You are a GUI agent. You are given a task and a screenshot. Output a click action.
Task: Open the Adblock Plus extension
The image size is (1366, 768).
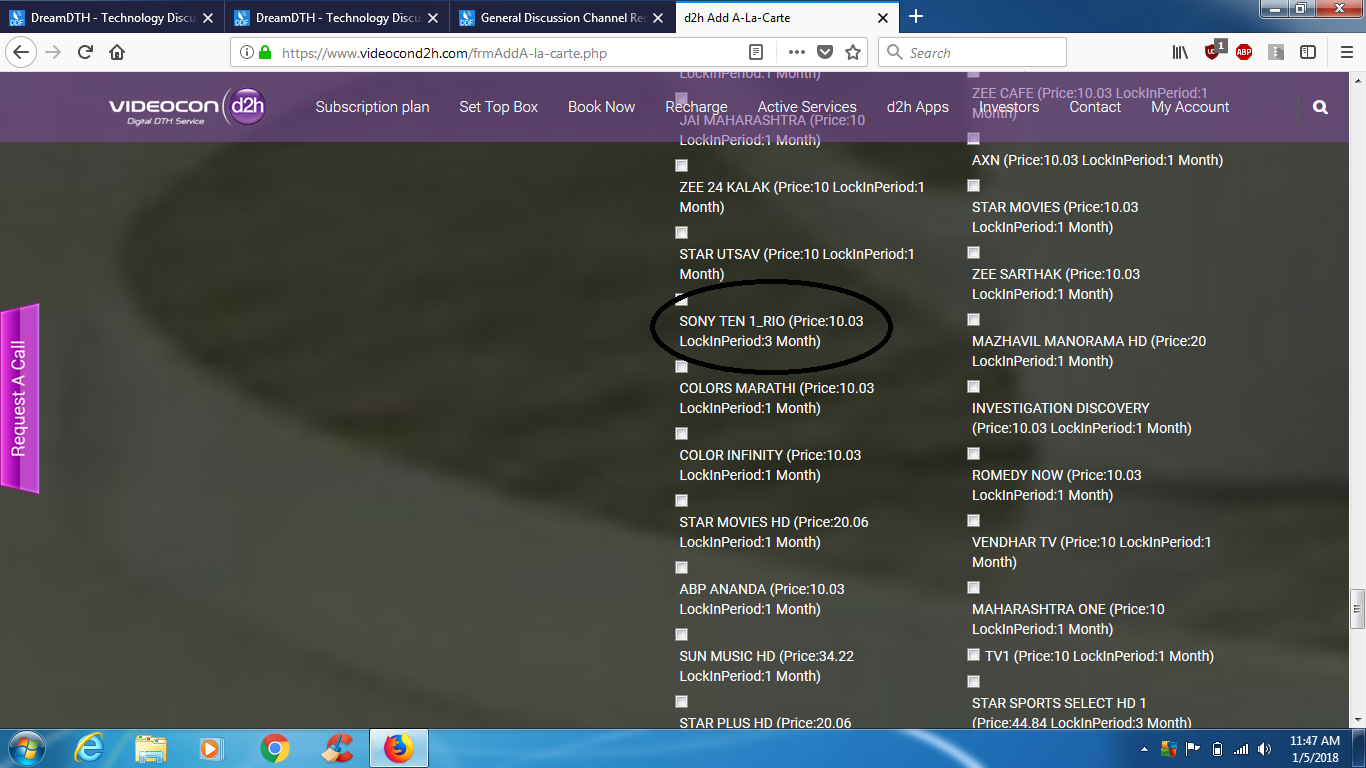[x=1244, y=52]
